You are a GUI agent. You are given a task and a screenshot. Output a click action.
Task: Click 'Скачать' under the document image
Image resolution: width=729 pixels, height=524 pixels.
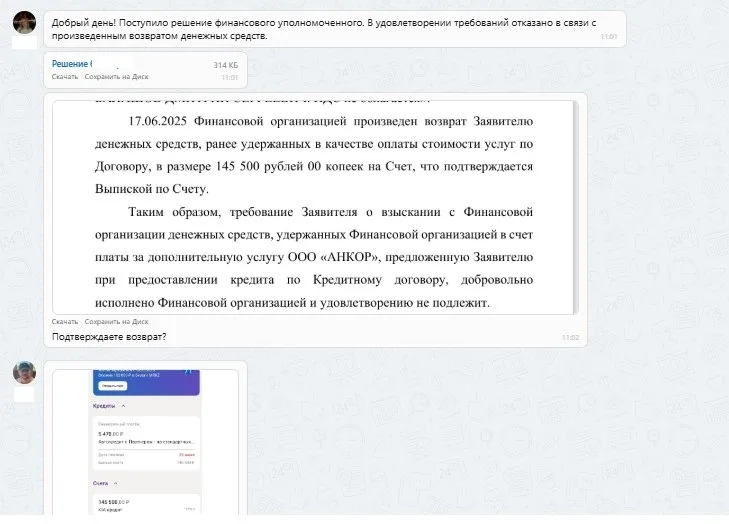[x=65, y=321]
